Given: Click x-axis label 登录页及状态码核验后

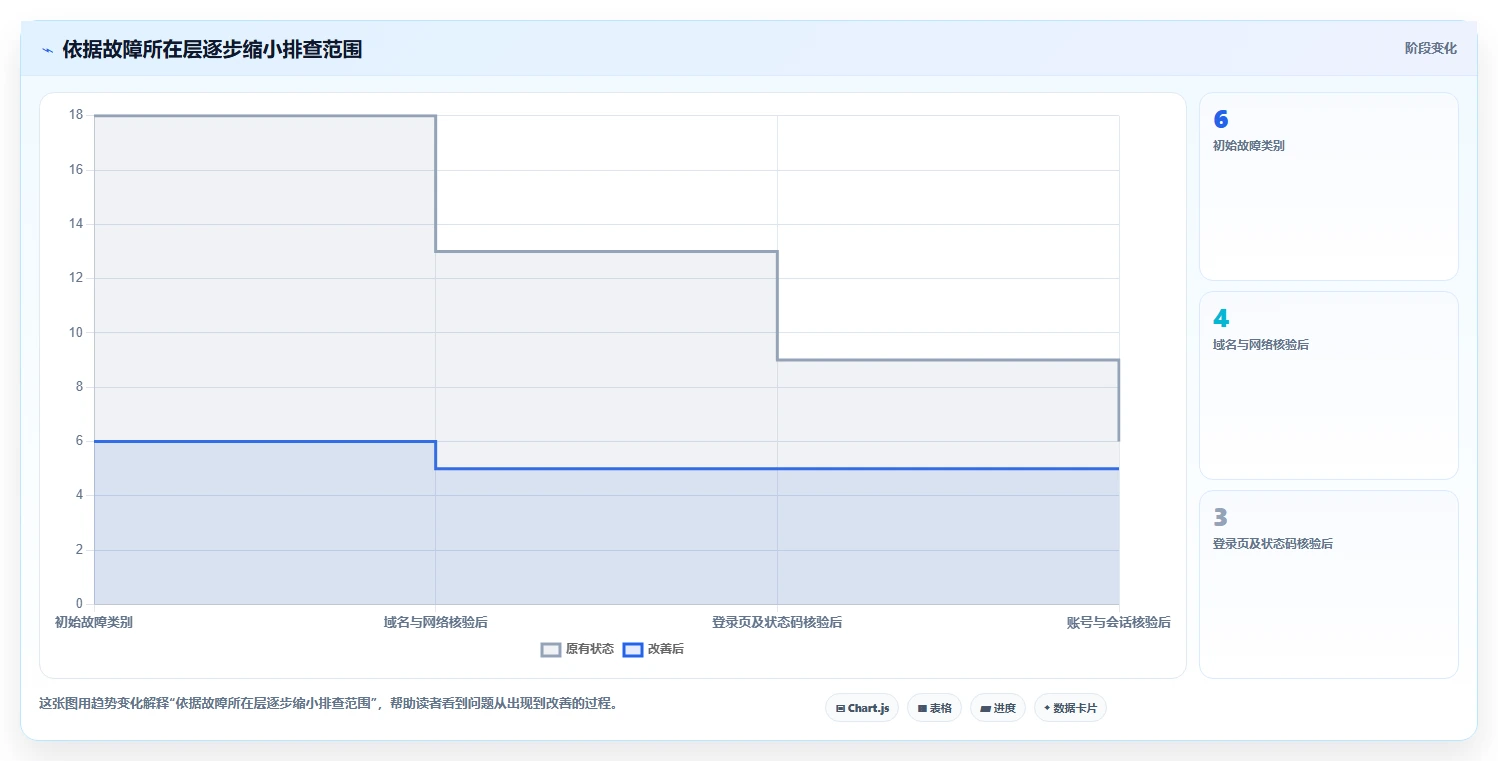Looking at the screenshot, I should [x=777, y=622].
